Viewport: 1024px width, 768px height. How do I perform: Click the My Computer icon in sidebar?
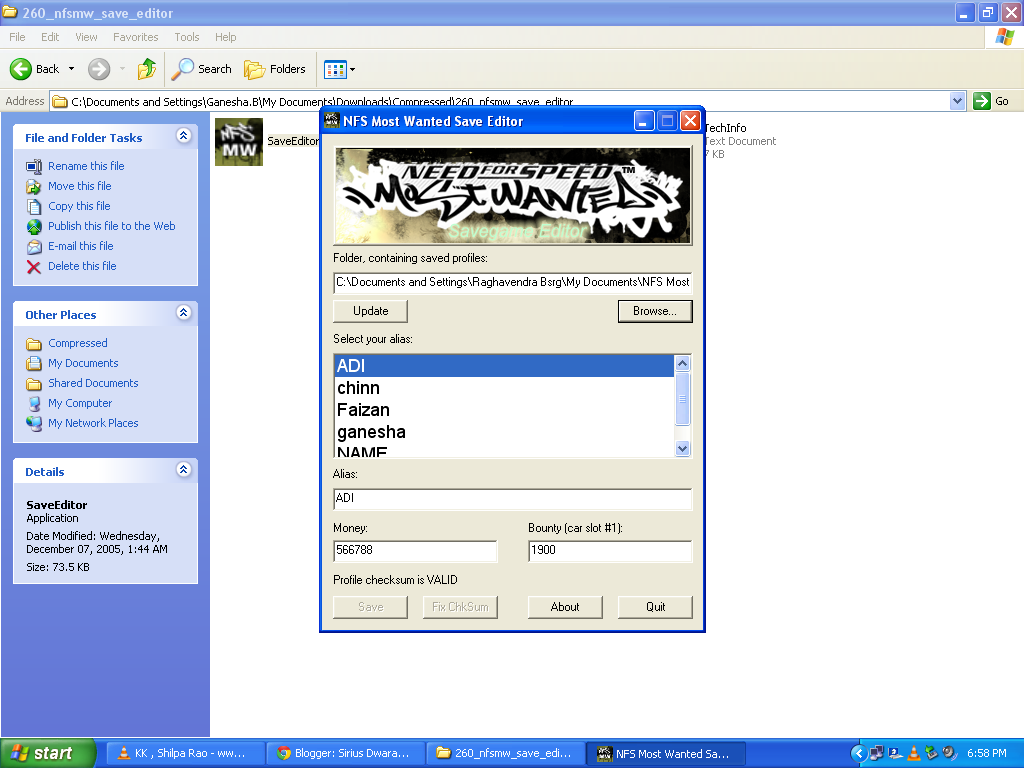[x=34, y=404]
